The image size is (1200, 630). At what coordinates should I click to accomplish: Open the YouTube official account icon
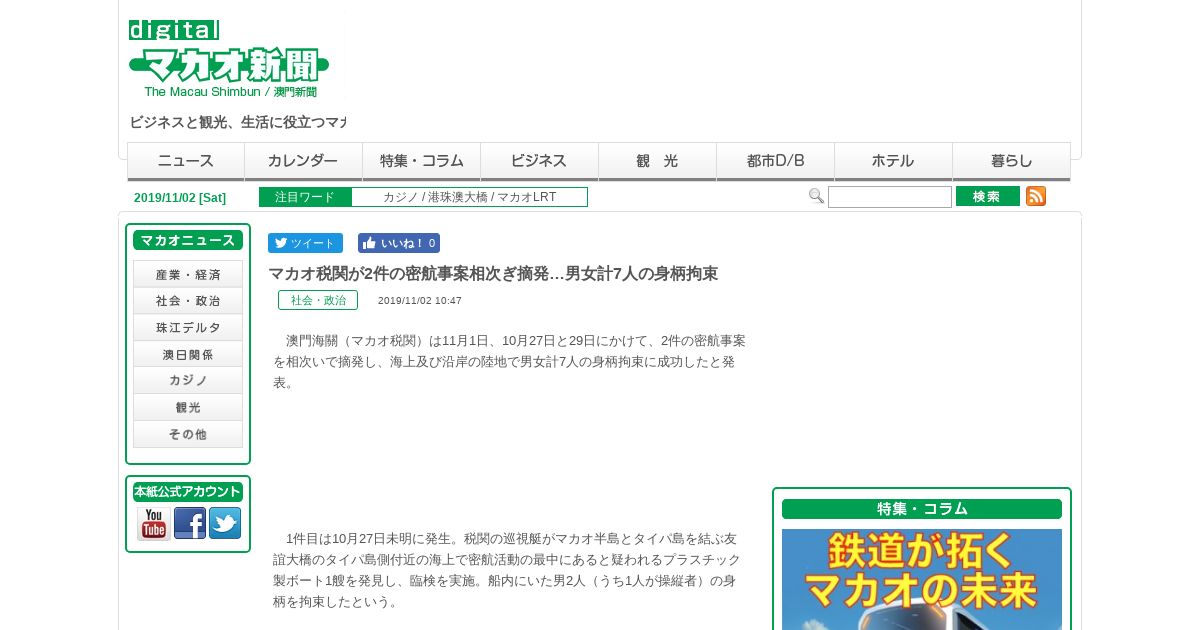pyautogui.click(x=154, y=523)
